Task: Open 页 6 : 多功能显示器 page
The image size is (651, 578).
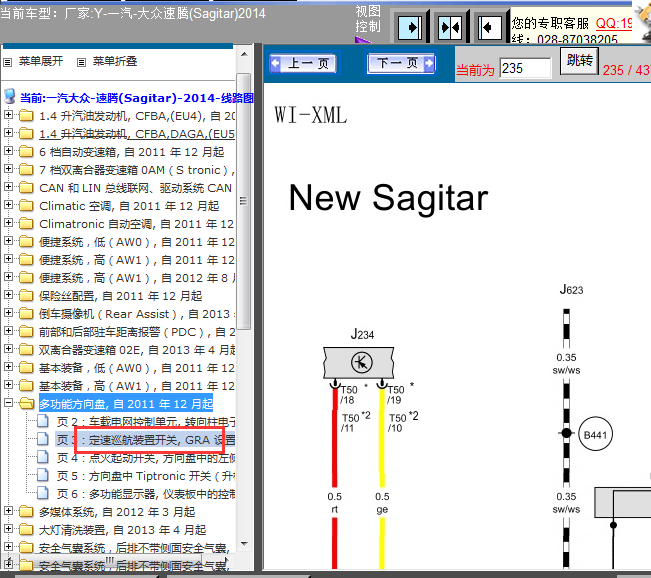Action: pyautogui.click(x=146, y=494)
